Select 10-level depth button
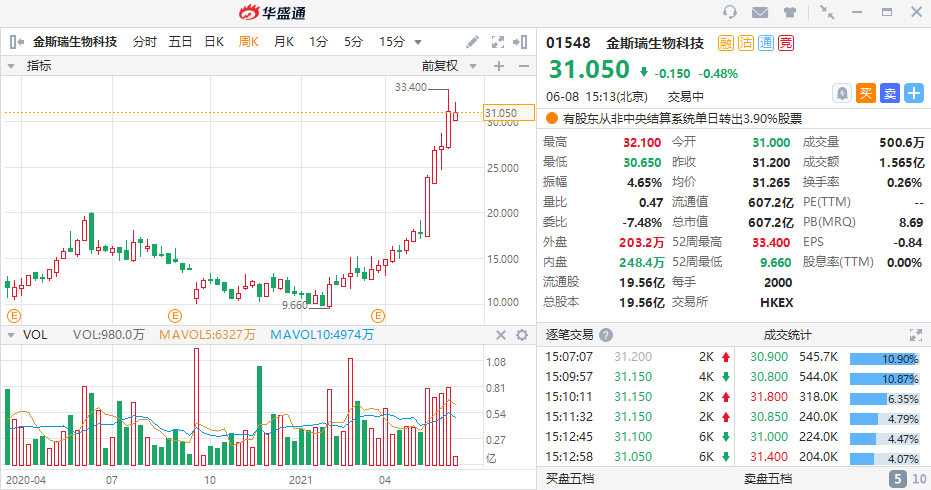The image size is (931, 490). point(919,479)
